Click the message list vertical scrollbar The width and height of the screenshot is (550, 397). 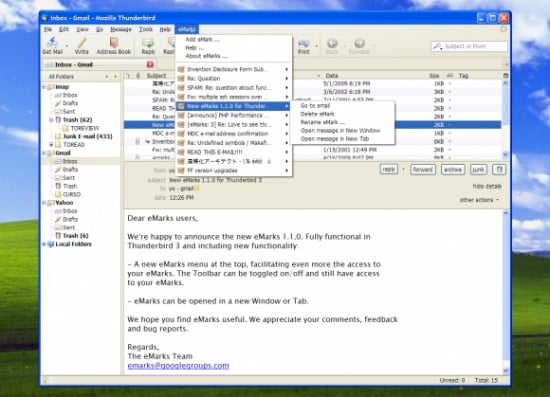tap(505, 119)
